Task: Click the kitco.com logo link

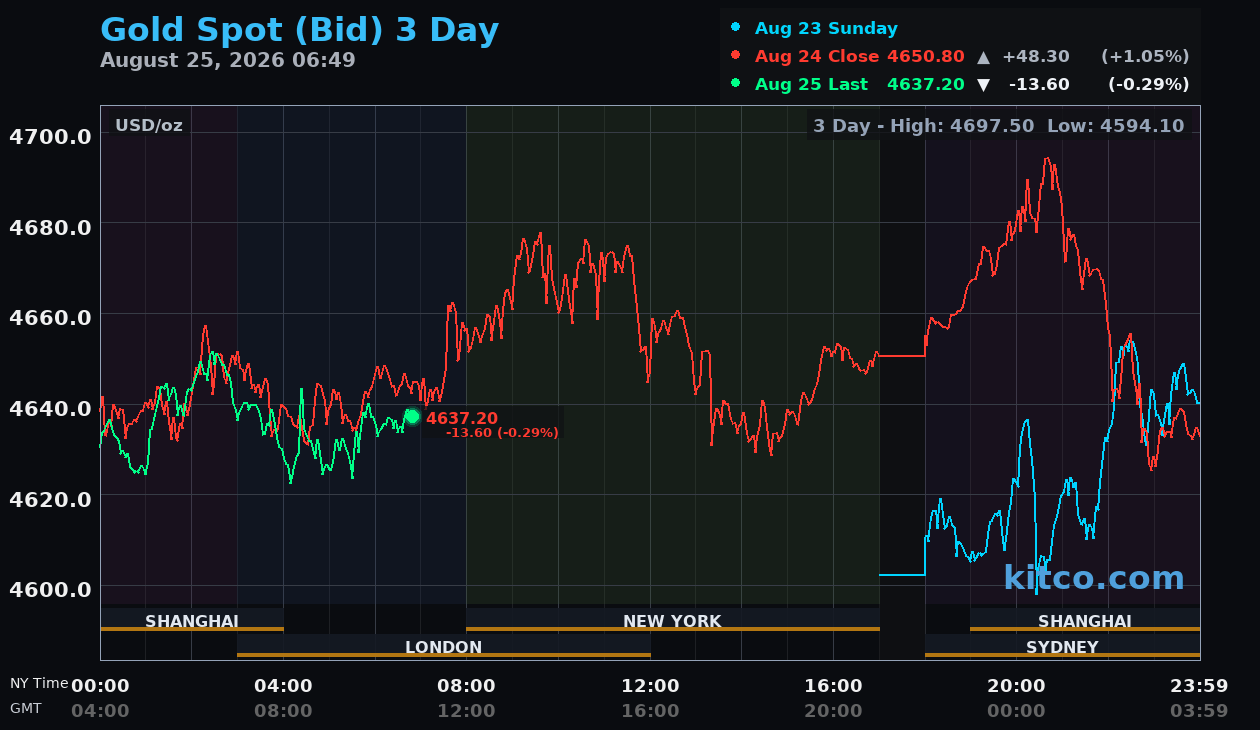Action: point(1094,578)
